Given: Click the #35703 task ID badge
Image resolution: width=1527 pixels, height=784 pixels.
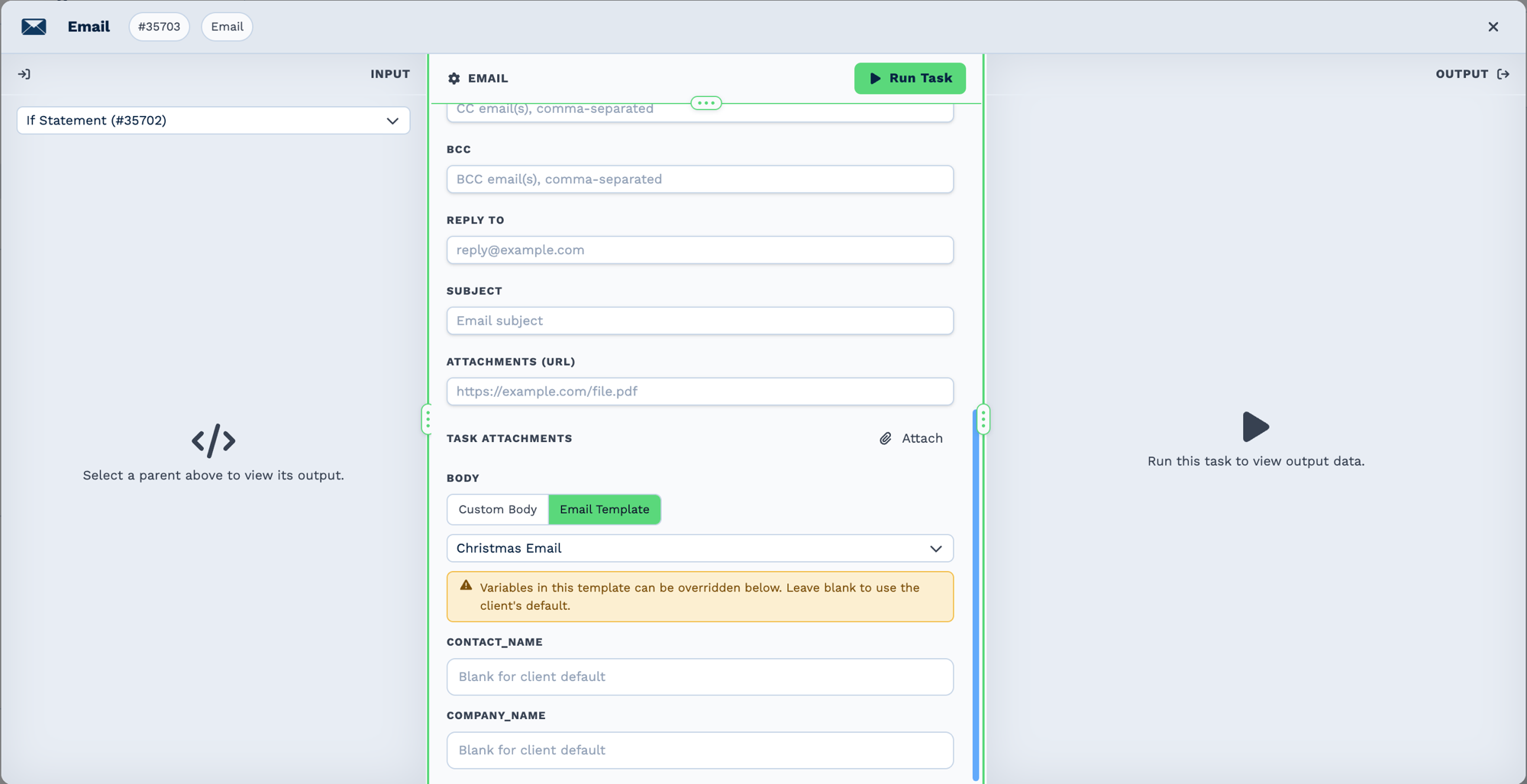Looking at the screenshot, I should click(160, 27).
